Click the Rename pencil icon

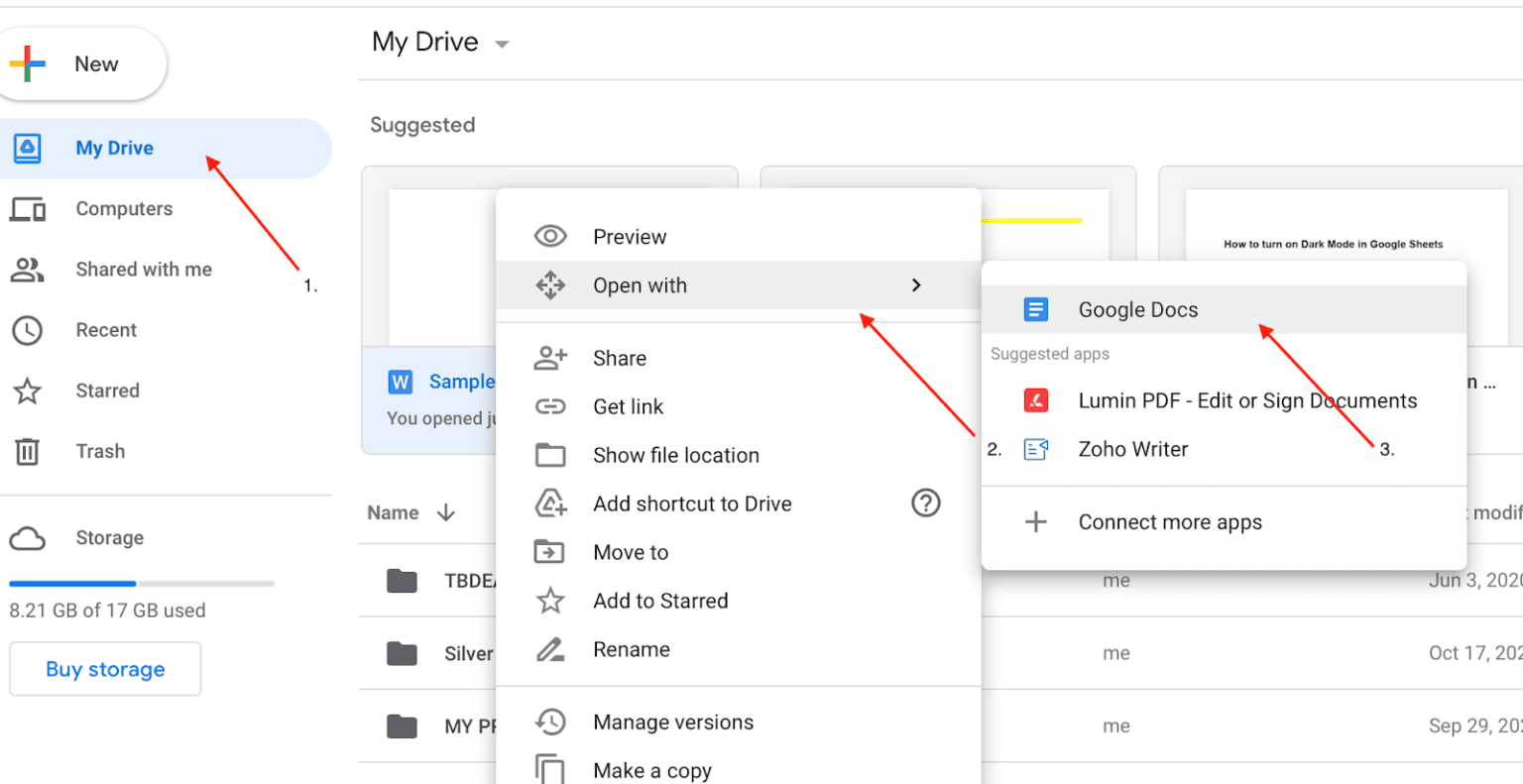point(550,649)
